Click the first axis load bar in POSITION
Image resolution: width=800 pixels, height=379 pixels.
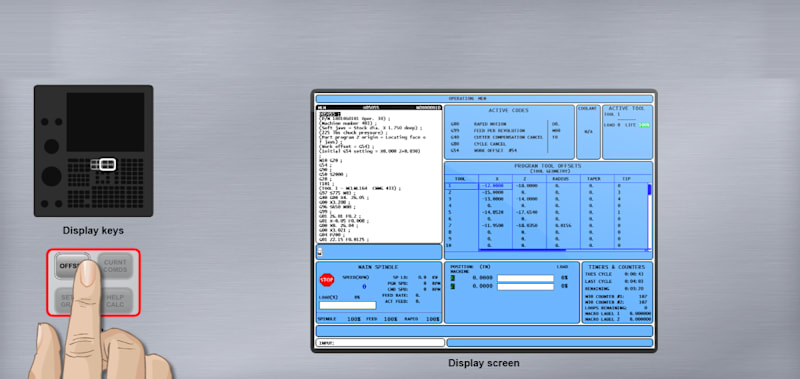(526, 279)
